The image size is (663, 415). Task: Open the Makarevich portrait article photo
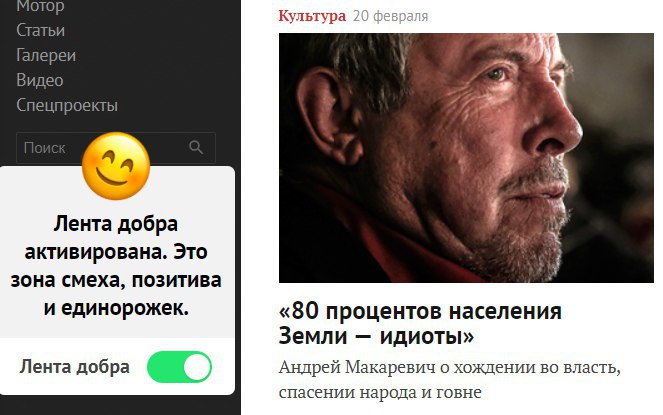[x=466, y=158]
